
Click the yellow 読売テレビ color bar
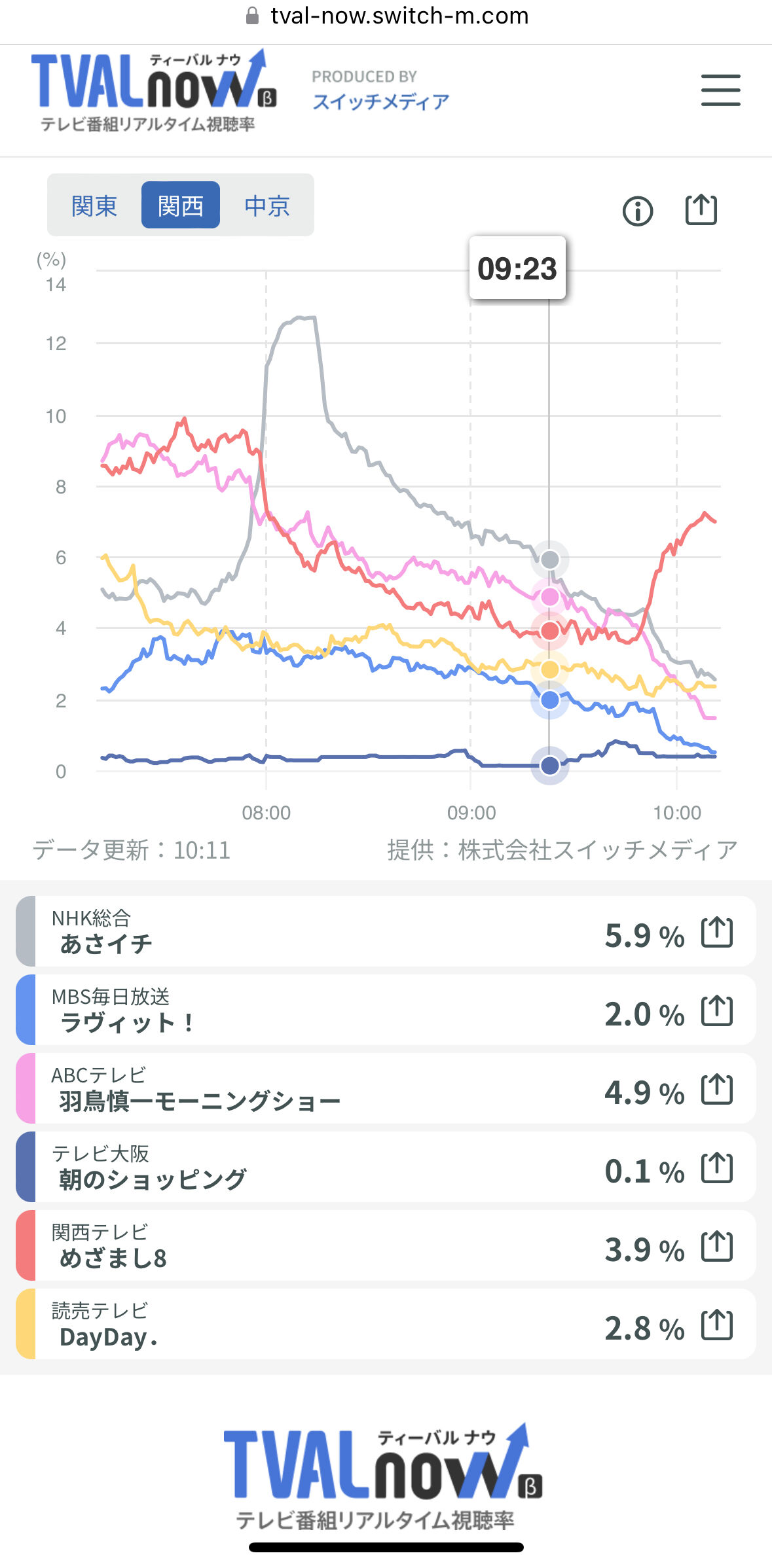[26, 1323]
